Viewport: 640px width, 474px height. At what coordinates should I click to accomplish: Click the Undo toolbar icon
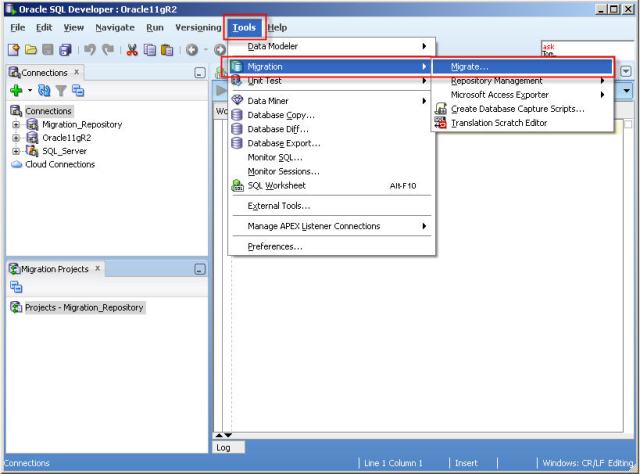pos(90,50)
